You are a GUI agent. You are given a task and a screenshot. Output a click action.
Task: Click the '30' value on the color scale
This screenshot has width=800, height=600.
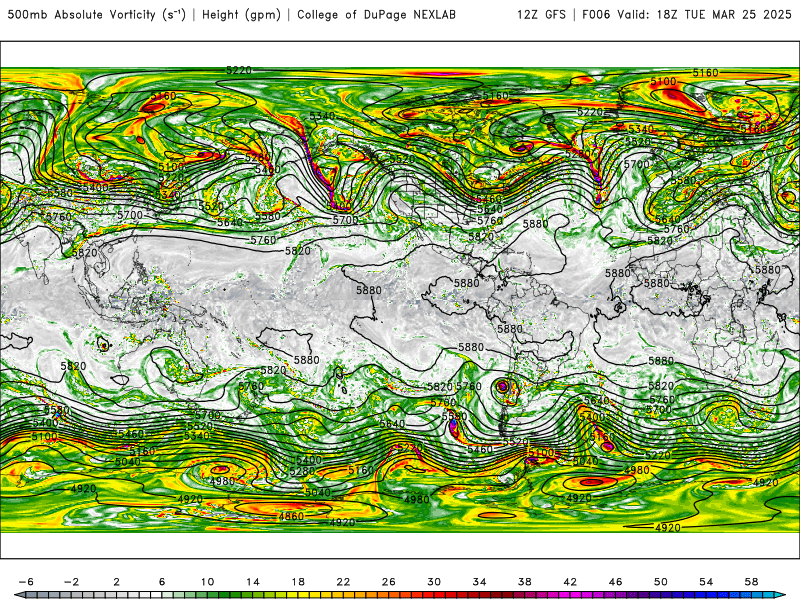coord(434,582)
